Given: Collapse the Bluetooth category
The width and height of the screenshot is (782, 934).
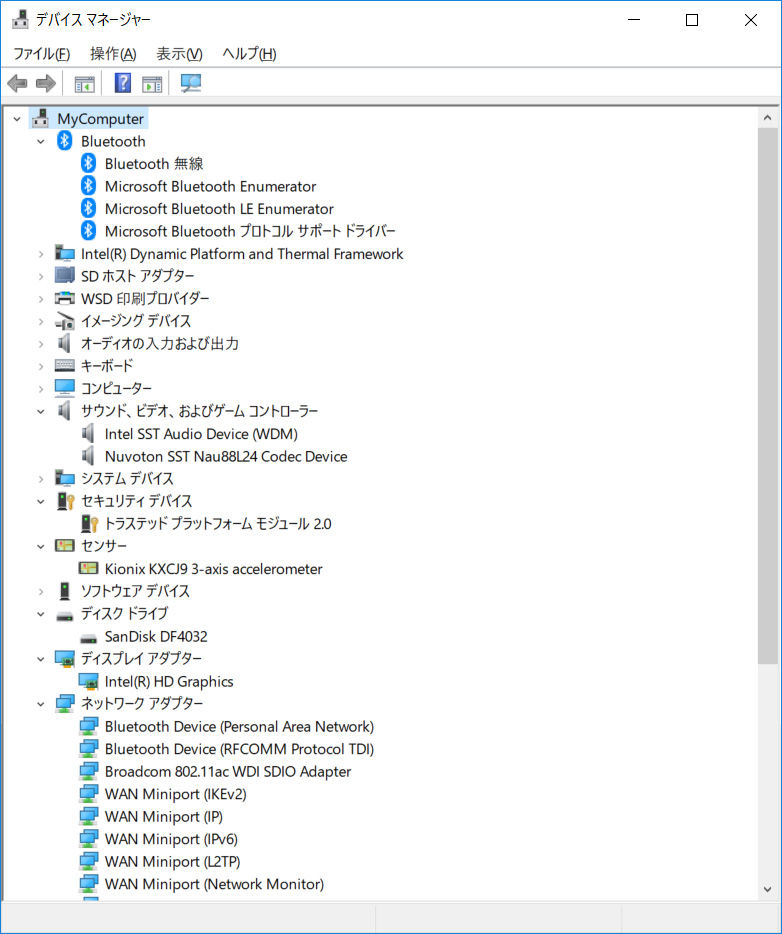Looking at the screenshot, I should pyautogui.click(x=40, y=142).
